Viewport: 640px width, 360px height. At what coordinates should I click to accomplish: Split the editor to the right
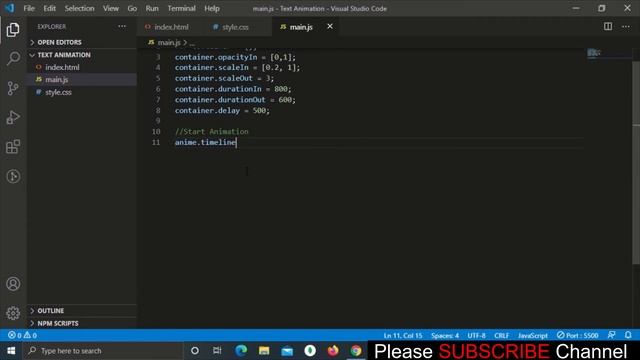(x=608, y=27)
